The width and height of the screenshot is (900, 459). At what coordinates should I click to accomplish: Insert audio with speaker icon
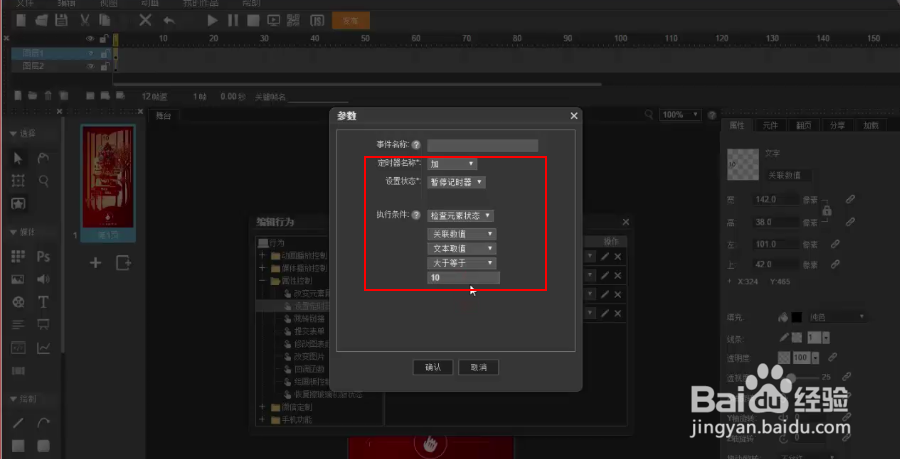44,279
